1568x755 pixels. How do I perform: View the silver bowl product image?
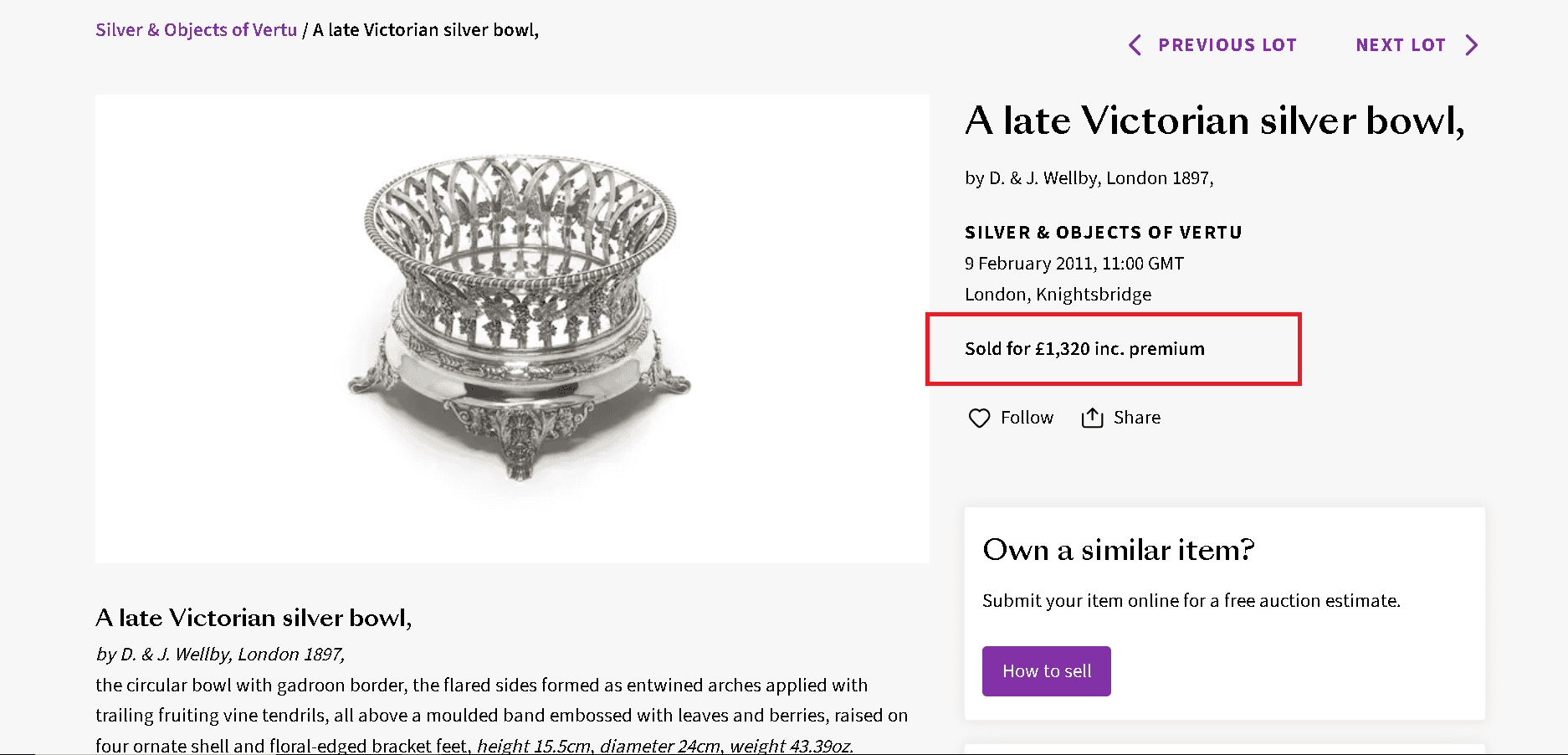(x=512, y=326)
